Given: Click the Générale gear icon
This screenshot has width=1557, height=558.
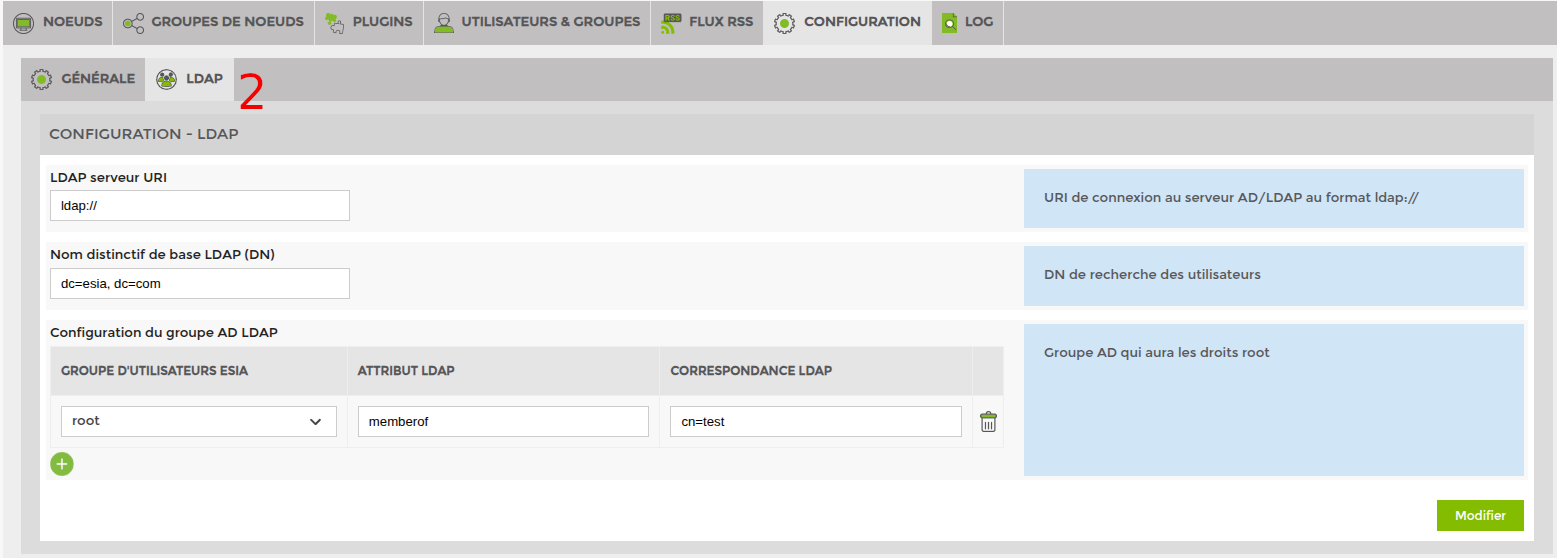Looking at the screenshot, I should [41, 79].
